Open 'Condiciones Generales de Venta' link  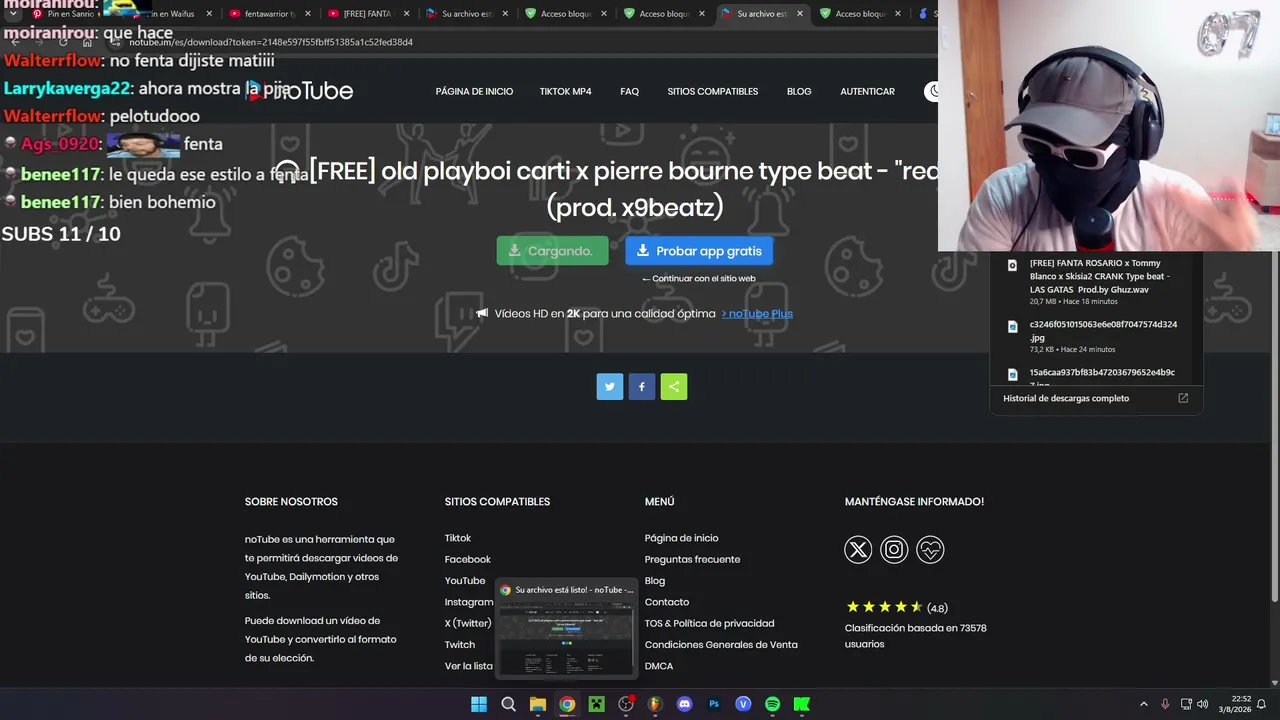[x=721, y=645]
